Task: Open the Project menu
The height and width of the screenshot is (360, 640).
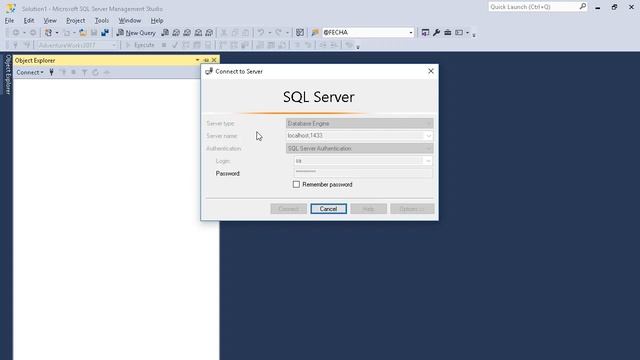Action: click(x=76, y=20)
